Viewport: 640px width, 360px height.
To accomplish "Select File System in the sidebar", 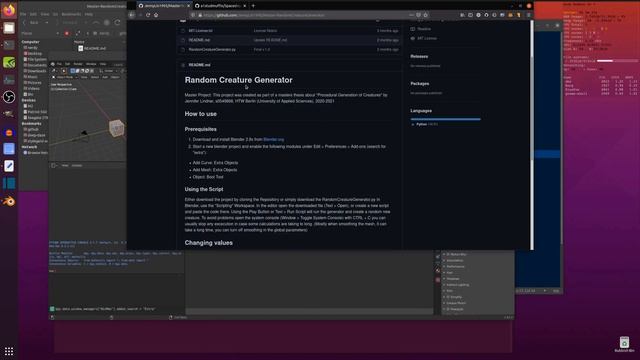I will coord(36,59).
